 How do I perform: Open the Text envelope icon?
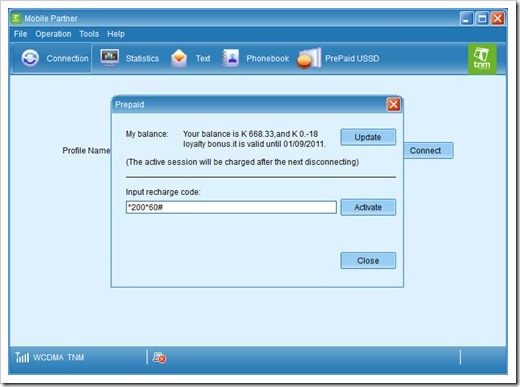(179, 58)
